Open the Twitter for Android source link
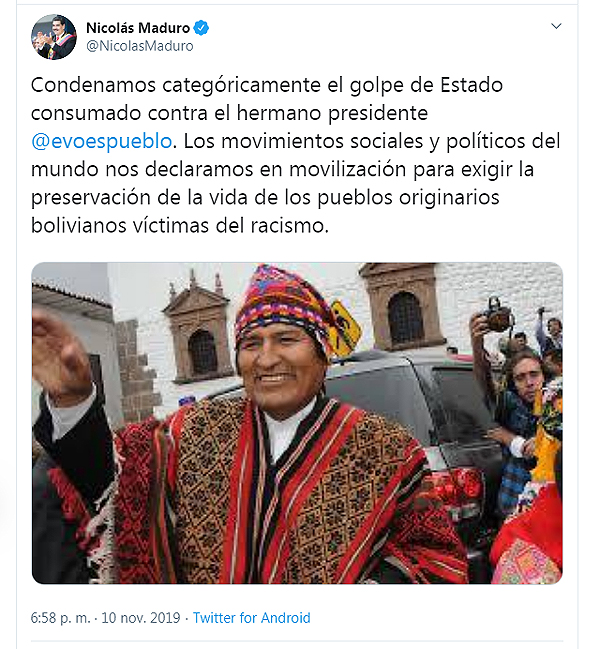This screenshot has width=600, height=649. click(x=252, y=618)
